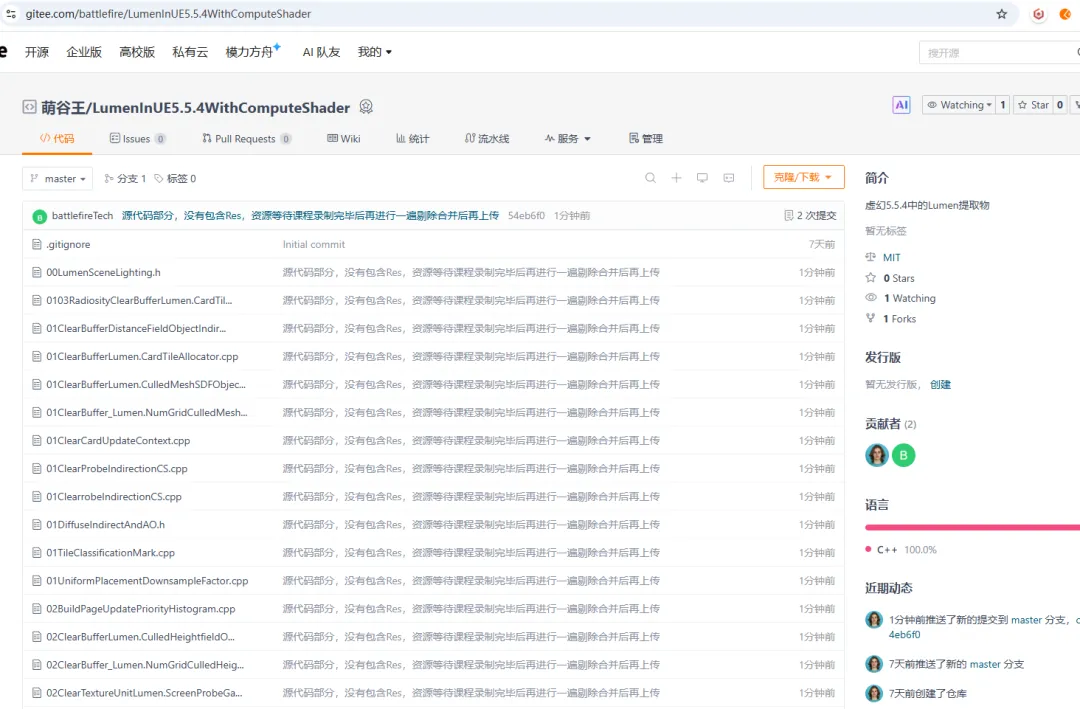Click the MIT license scale icon
1080x709 pixels.
pyautogui.click(x=871, y=257)
